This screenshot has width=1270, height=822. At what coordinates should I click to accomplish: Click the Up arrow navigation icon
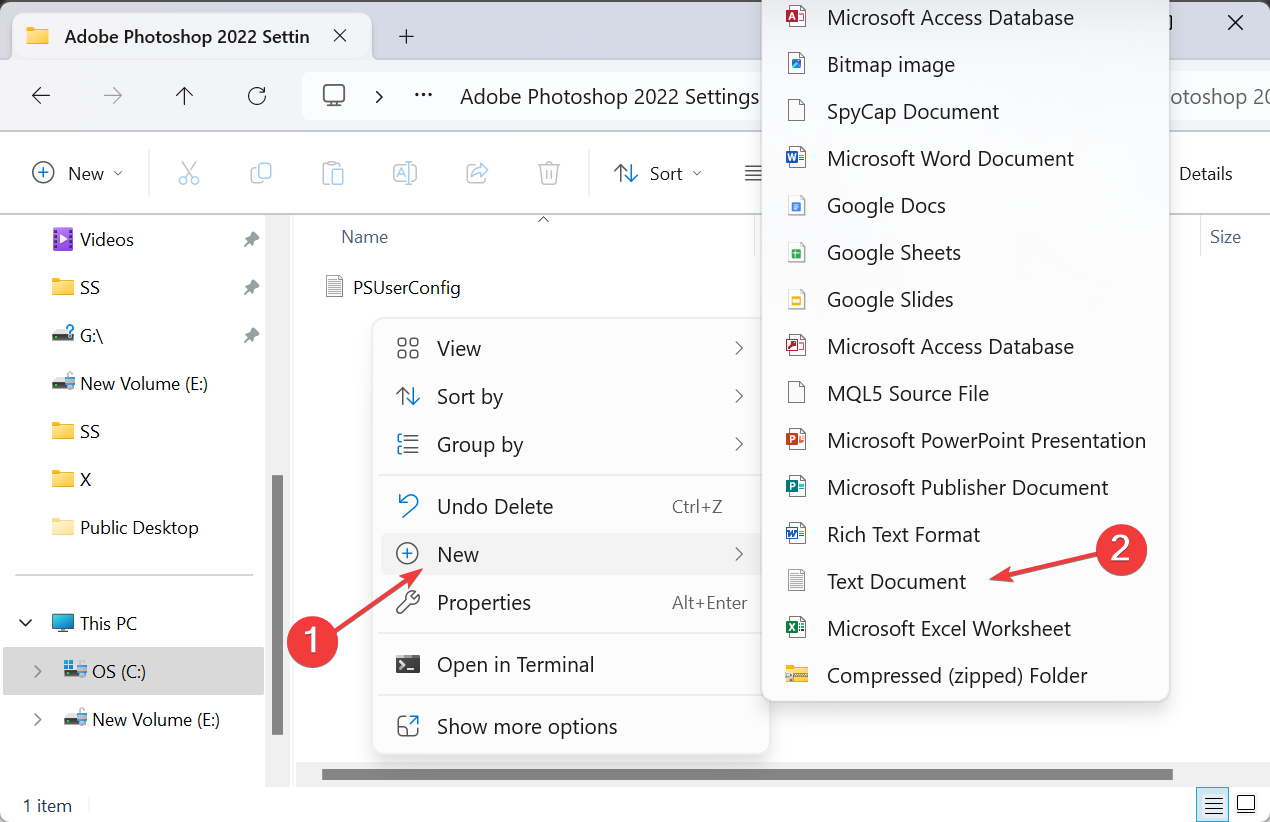click(184, 96)
